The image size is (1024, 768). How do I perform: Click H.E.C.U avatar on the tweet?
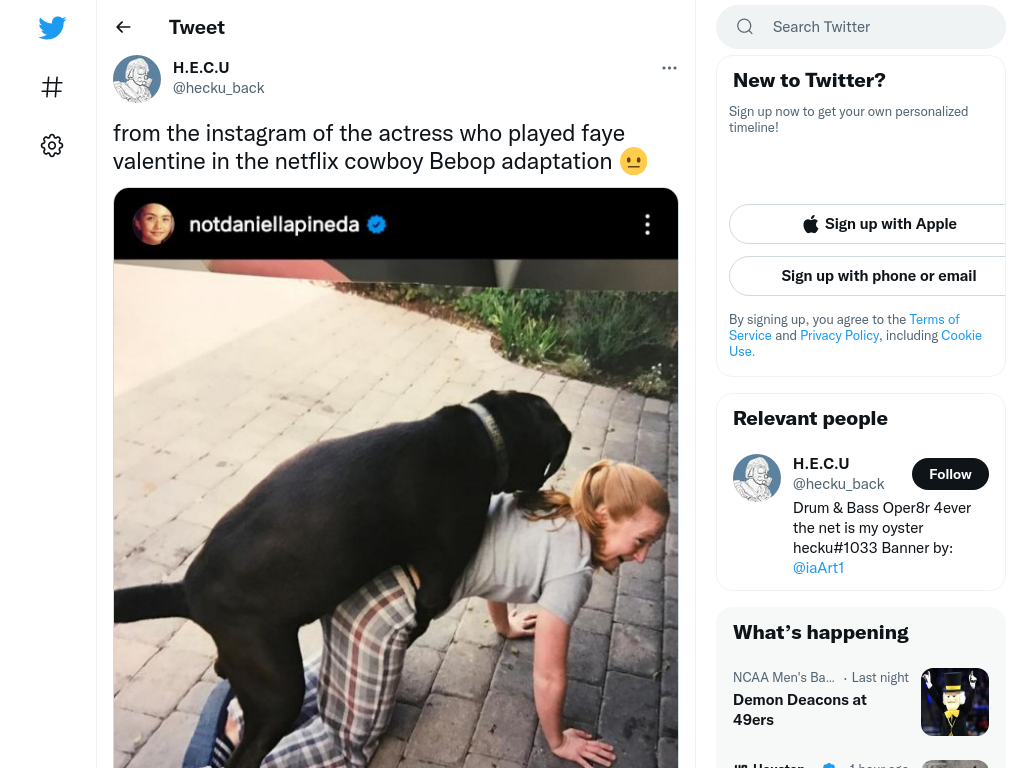(x=137, y=78)
